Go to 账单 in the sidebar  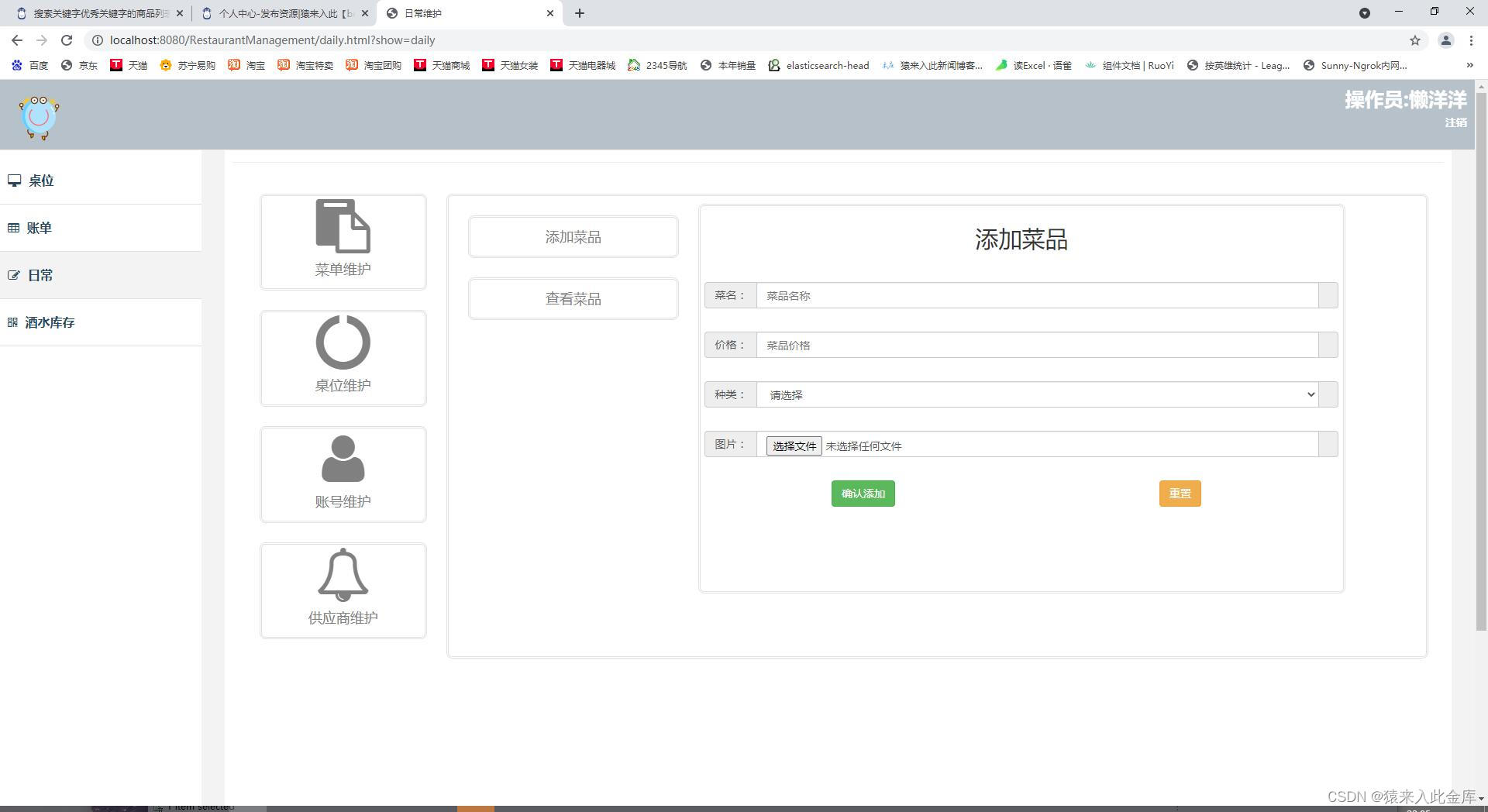coord(101,228)
